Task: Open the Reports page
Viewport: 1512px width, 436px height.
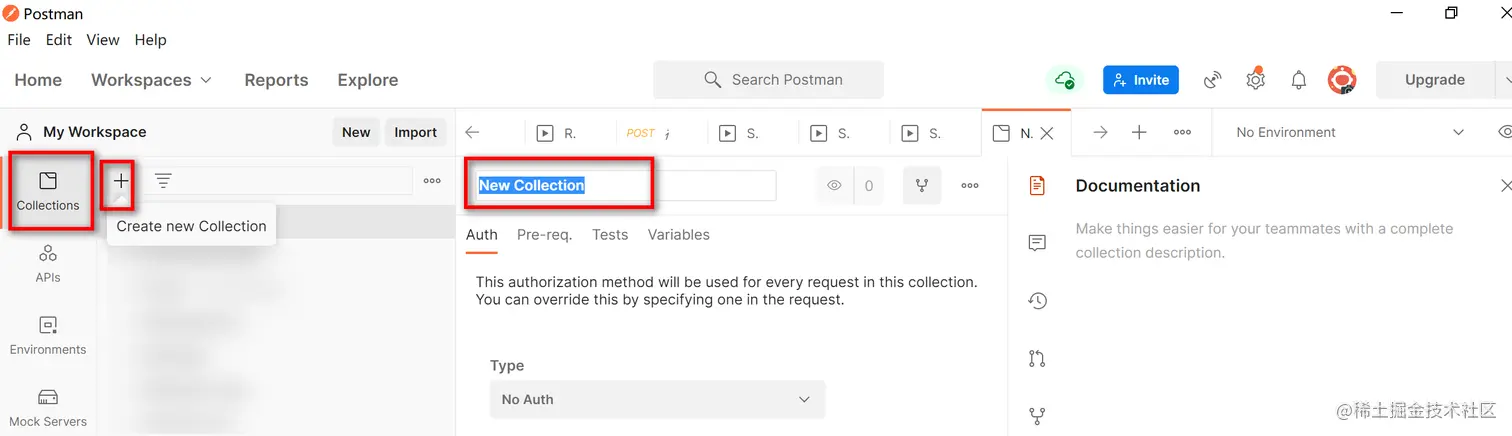Action: [276, 80]
